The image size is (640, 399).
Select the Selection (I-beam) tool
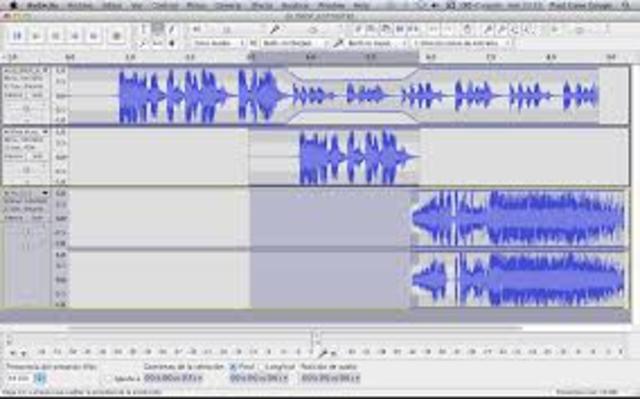[143, 29]
